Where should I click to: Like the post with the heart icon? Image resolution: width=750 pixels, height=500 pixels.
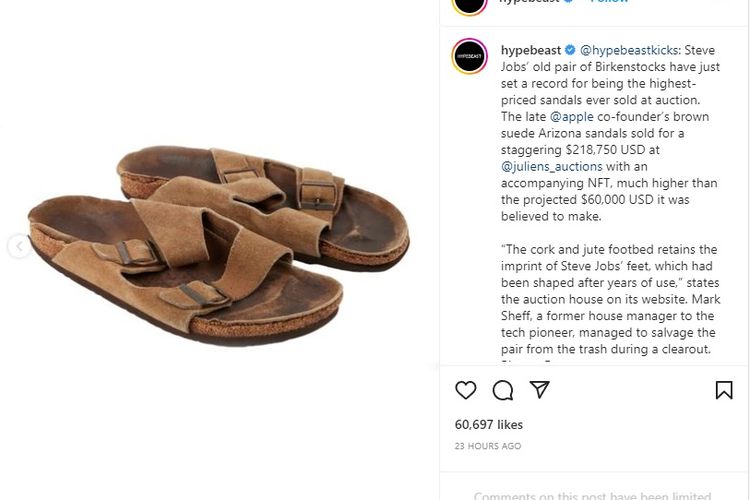(x=466, y=390)
